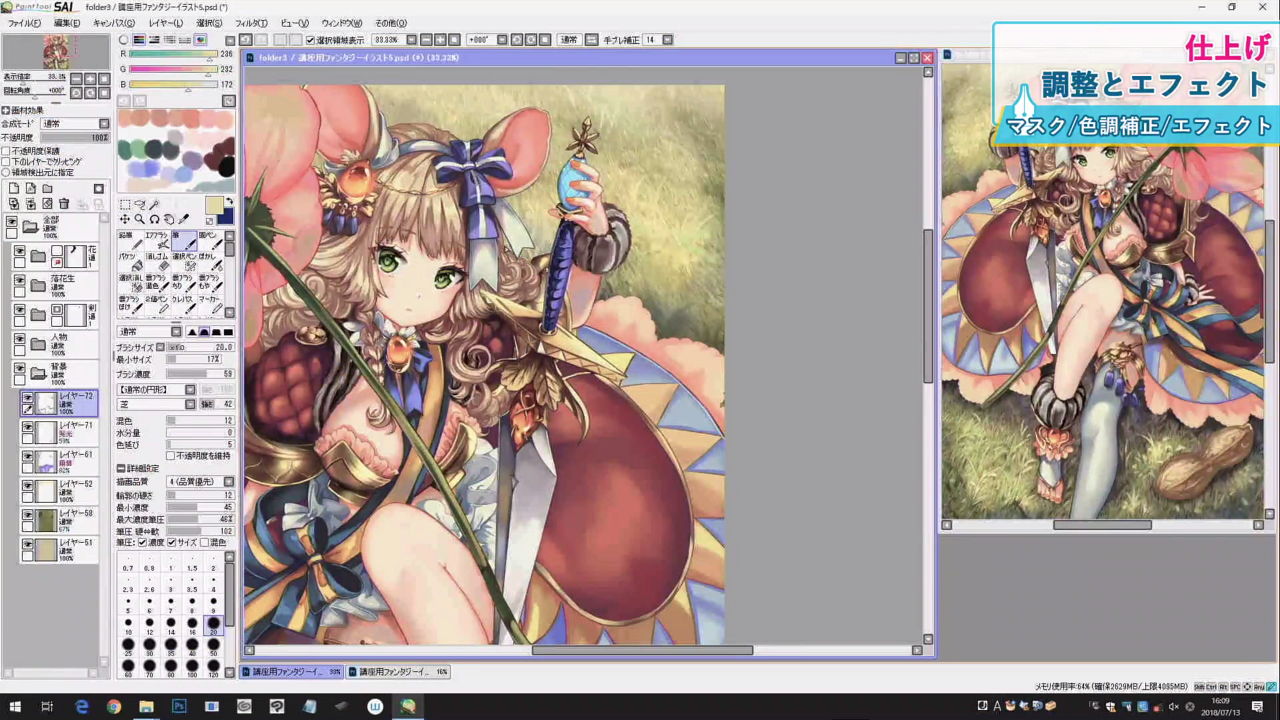Activate the Zoom magnifier tool
This screenshot has width=1280, height=720.
[139, 219]
